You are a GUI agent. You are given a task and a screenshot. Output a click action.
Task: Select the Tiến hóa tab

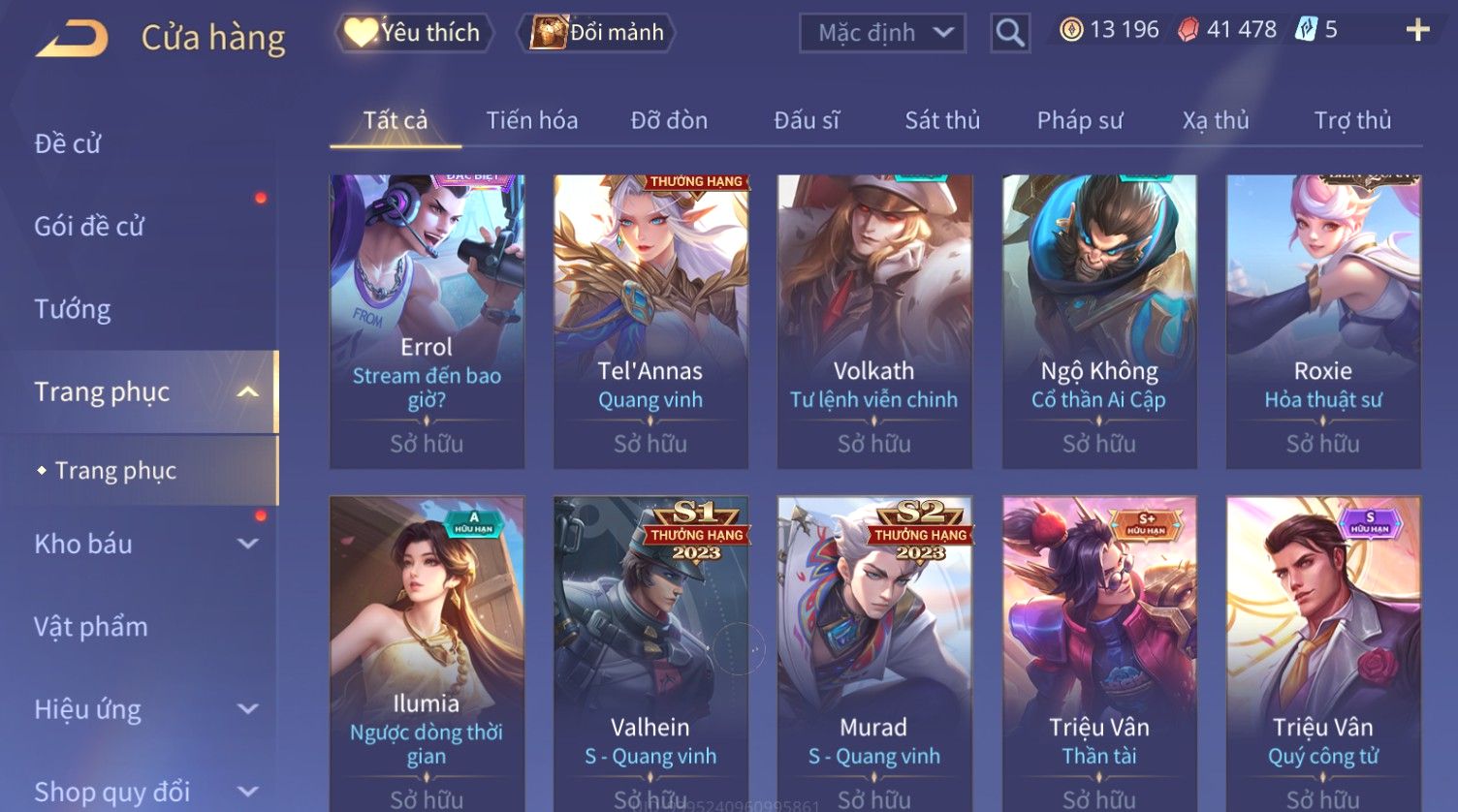pos(532,120)
